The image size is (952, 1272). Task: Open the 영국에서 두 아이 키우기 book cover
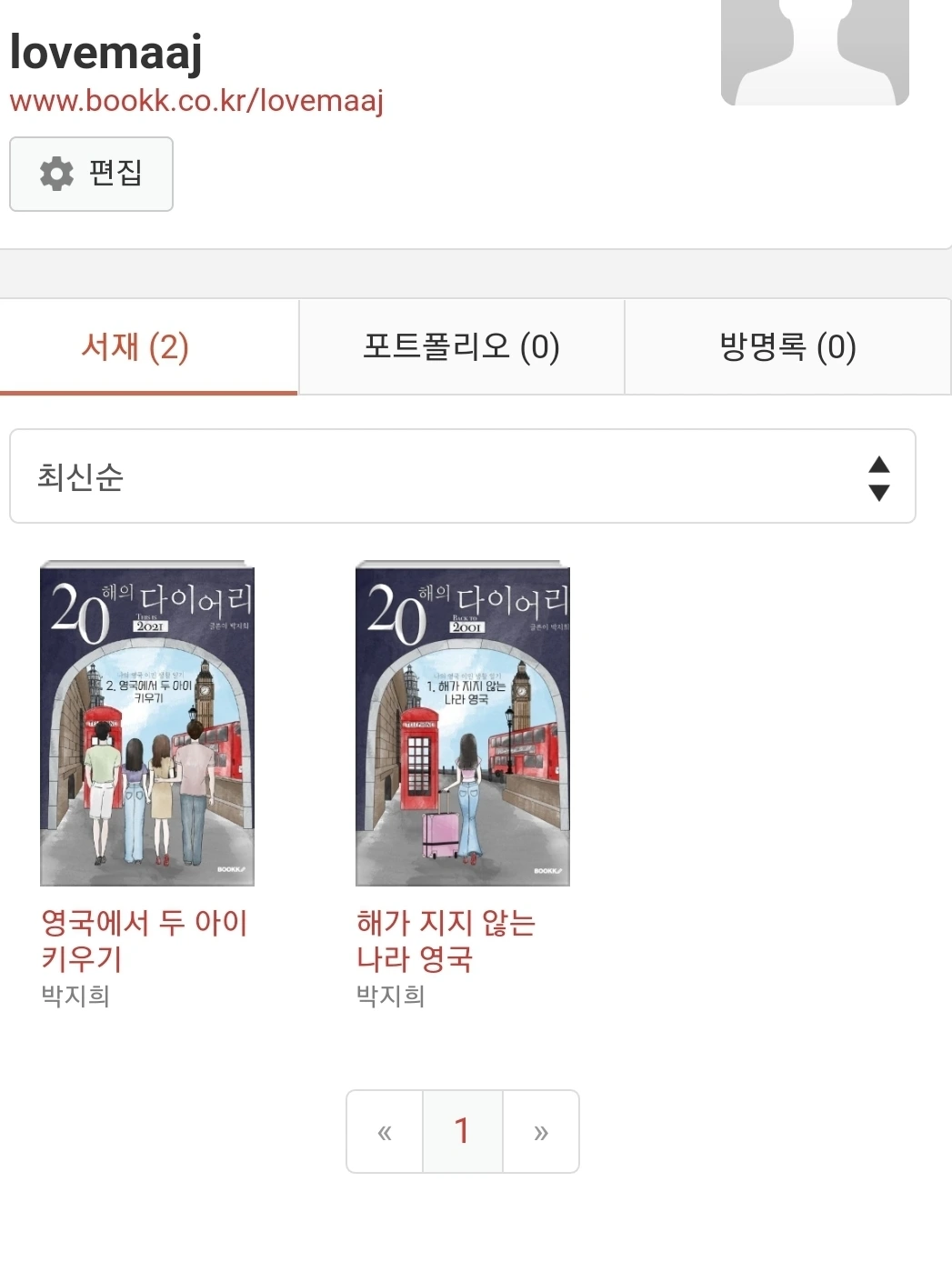click(147, 723)
